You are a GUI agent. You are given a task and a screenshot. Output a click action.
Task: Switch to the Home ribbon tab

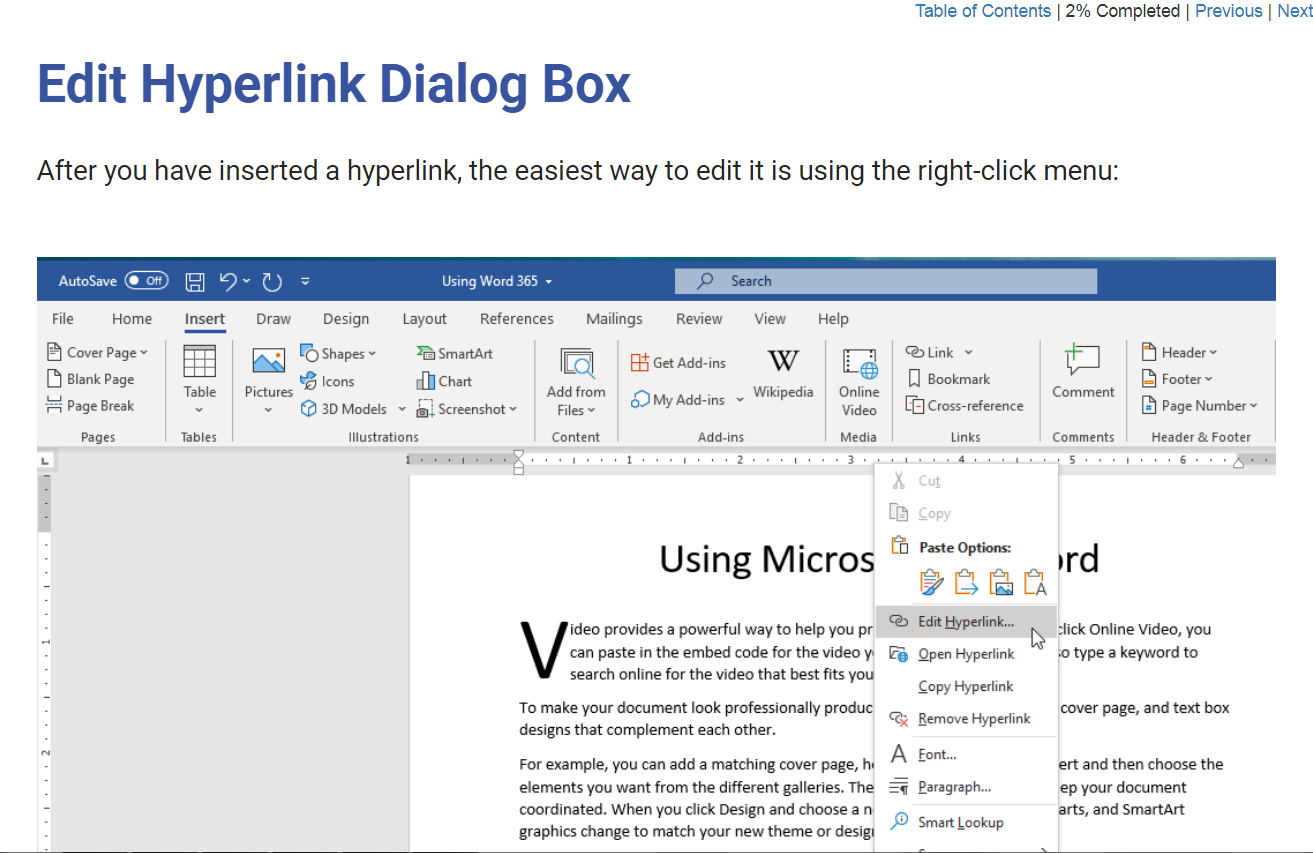[132, 319]
